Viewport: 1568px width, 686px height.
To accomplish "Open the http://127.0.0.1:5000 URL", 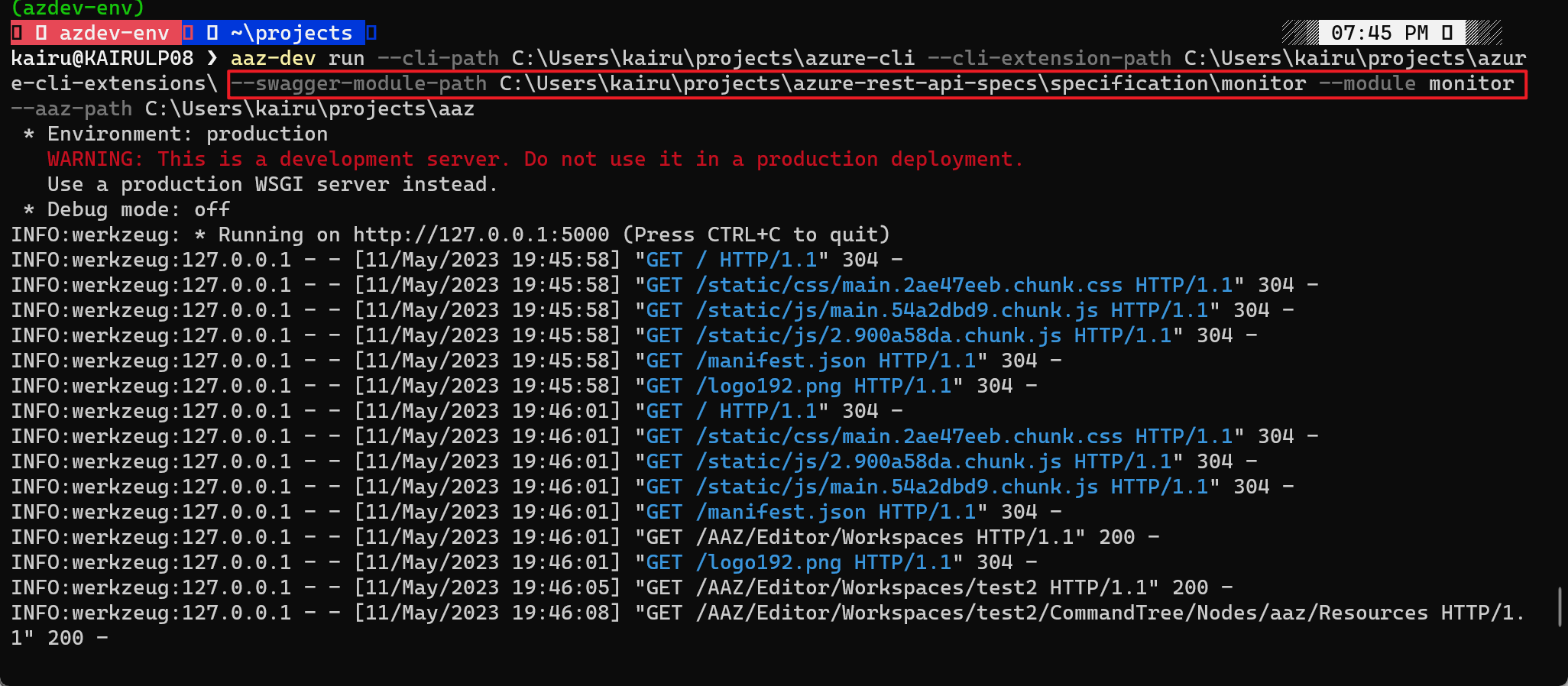I will tap(481, 235).
